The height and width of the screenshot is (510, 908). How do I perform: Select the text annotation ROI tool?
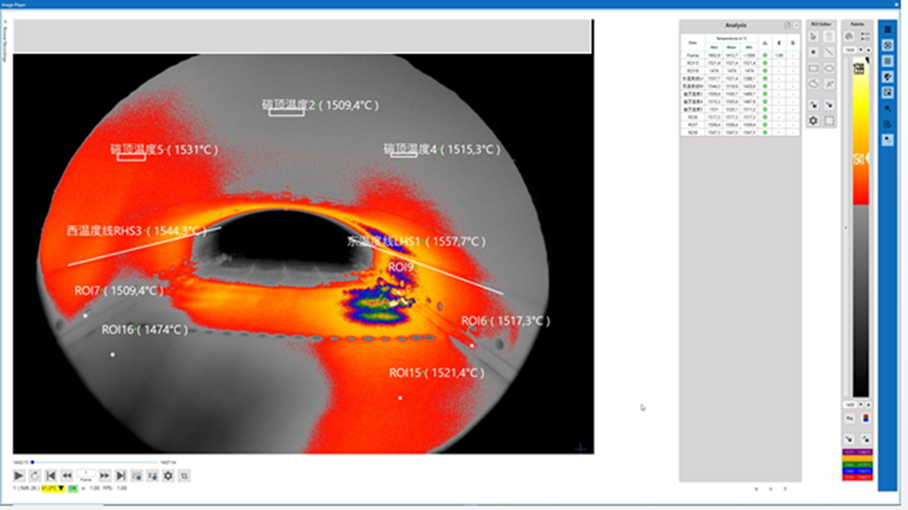[x=829, y=84]
